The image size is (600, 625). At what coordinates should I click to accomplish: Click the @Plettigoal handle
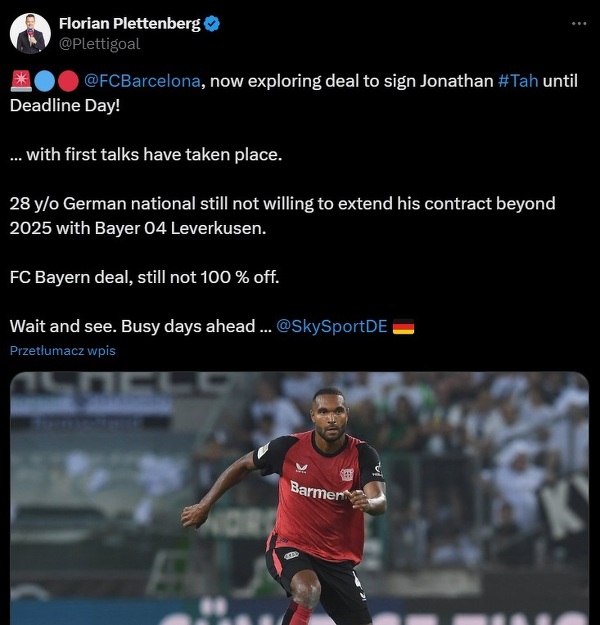pyautogui.click(x=100, y=44)
